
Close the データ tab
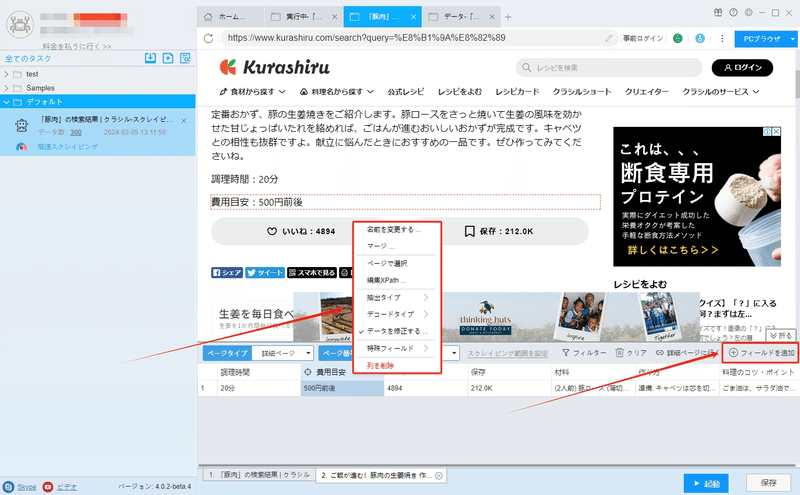[x=492, y=17]
